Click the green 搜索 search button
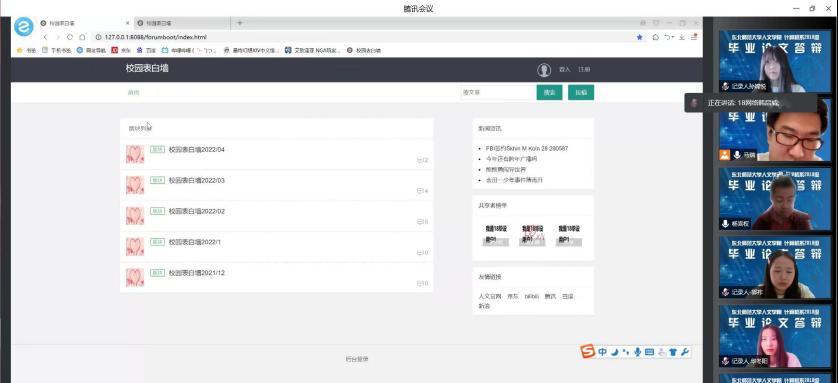Viewport: 838px width, 383px height. click(x=549, y=92)
